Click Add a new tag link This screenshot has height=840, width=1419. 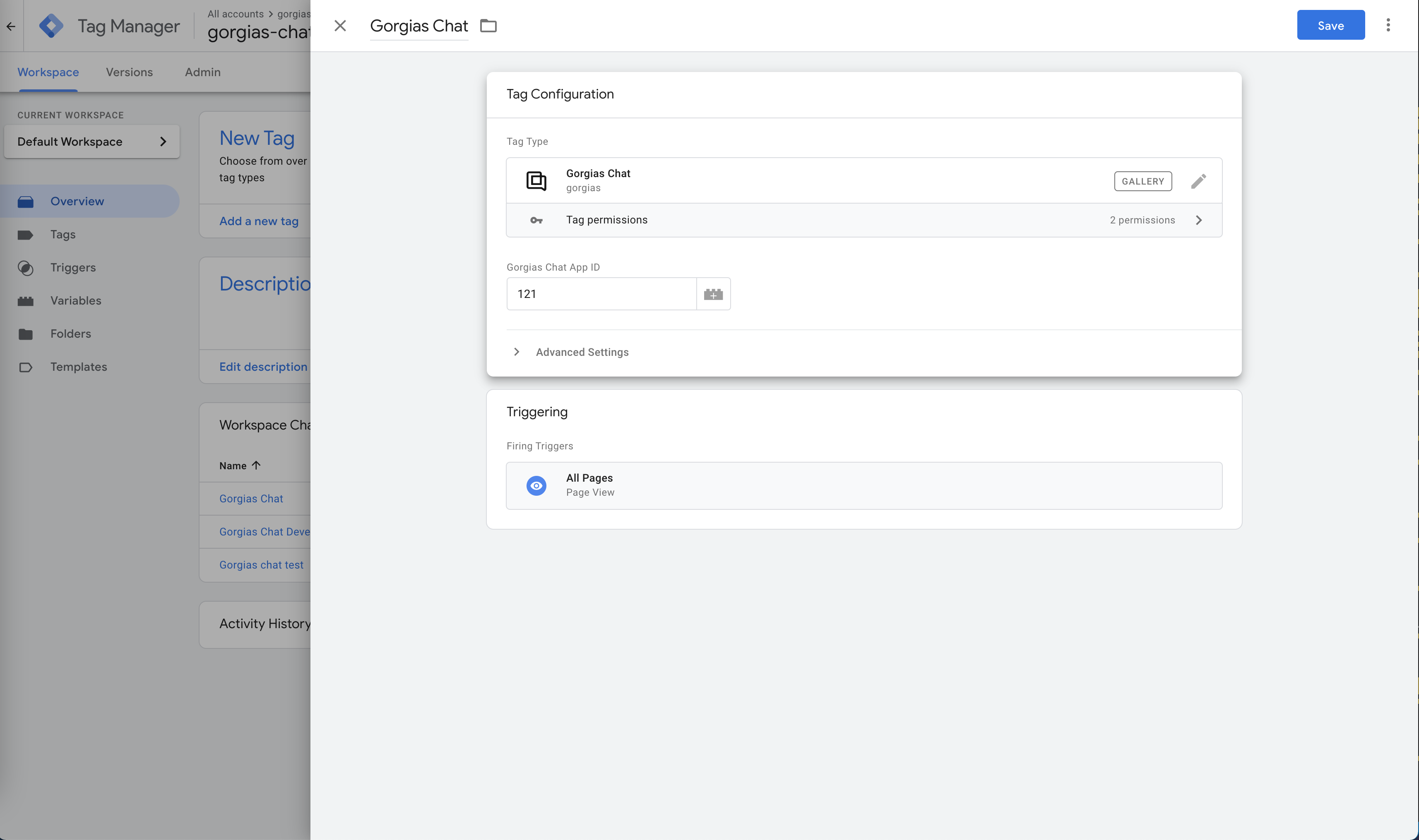[x=259, y=221]
